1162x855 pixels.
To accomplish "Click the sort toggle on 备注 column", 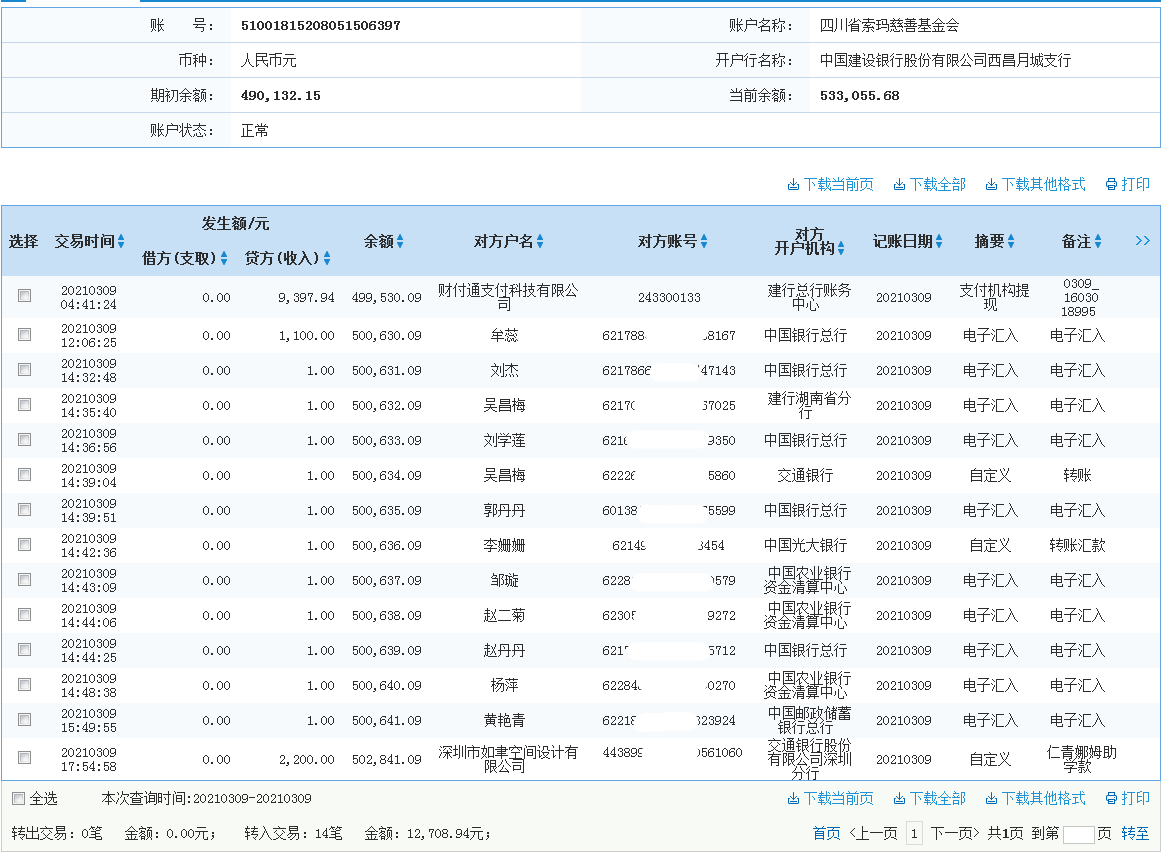I will (1099, 240).
